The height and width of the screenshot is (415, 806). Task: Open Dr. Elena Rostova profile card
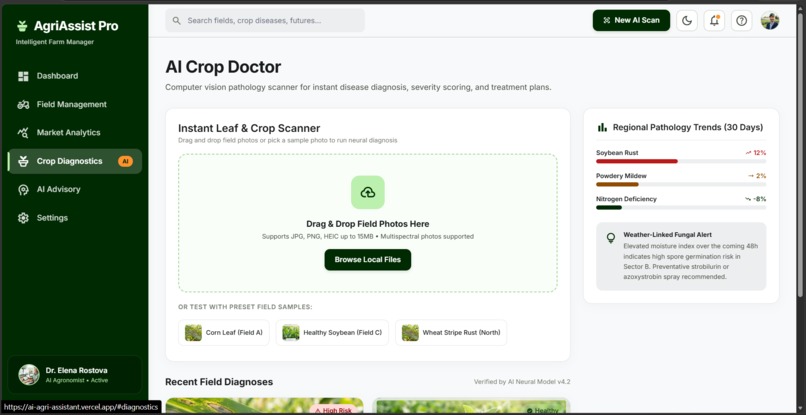click(x=75, y=375)
